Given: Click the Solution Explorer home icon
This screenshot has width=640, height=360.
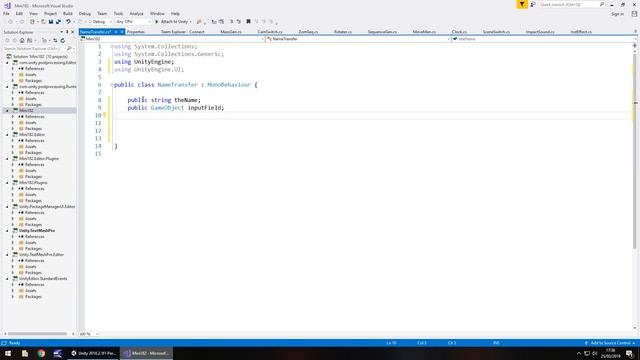Looking at the screenshot, I should click(x=22, y=40).
